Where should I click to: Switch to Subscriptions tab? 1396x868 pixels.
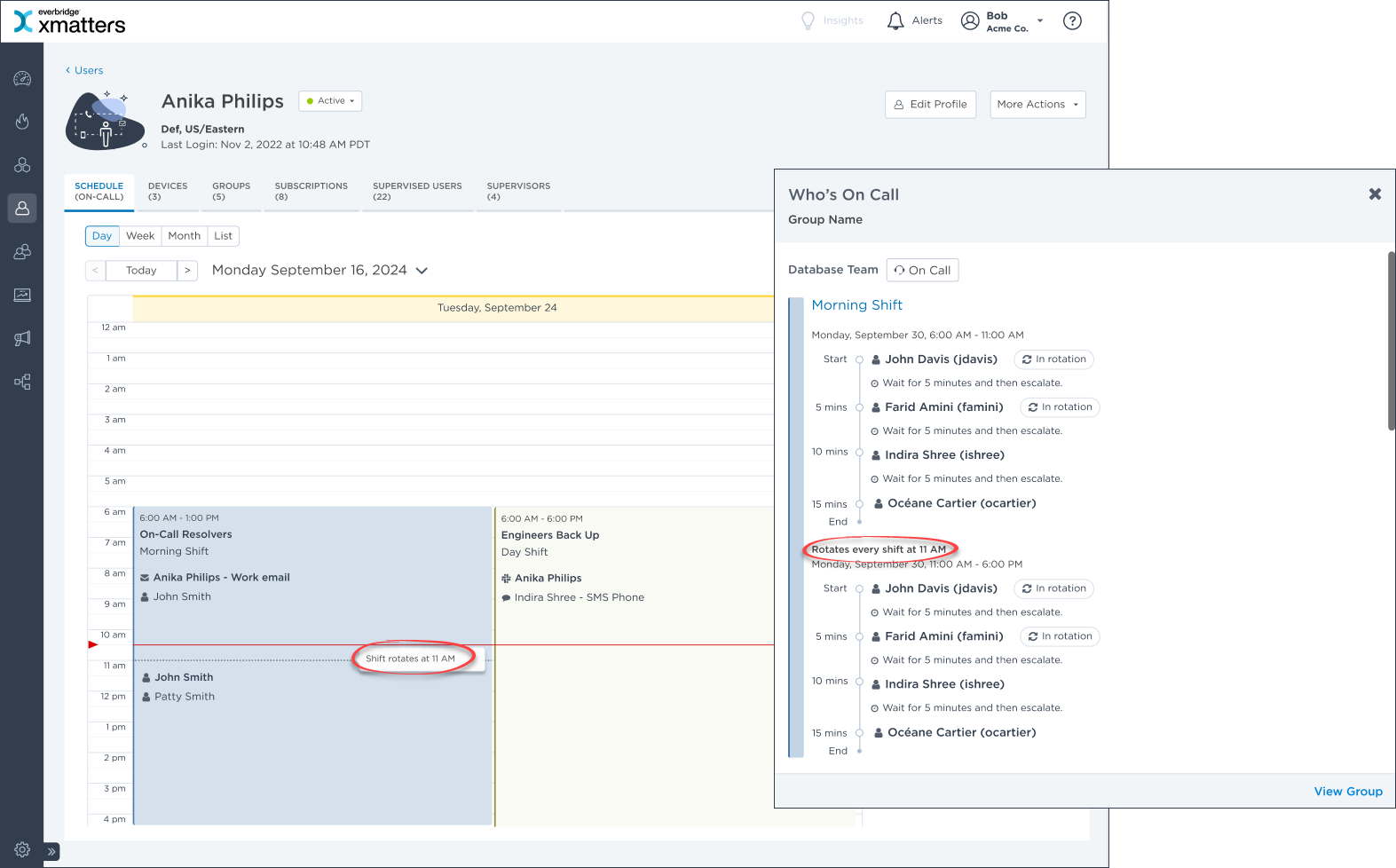click(311, 192)
